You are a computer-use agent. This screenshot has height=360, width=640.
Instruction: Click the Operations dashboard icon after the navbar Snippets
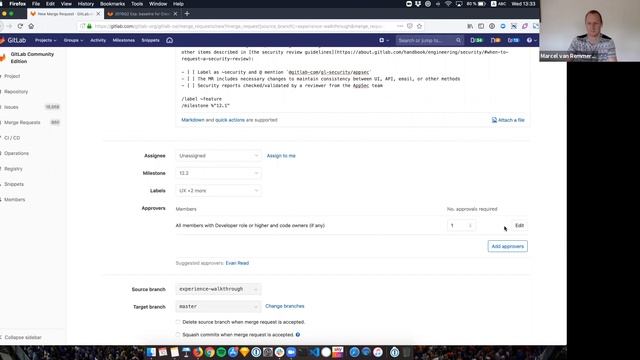coord(170,40)
